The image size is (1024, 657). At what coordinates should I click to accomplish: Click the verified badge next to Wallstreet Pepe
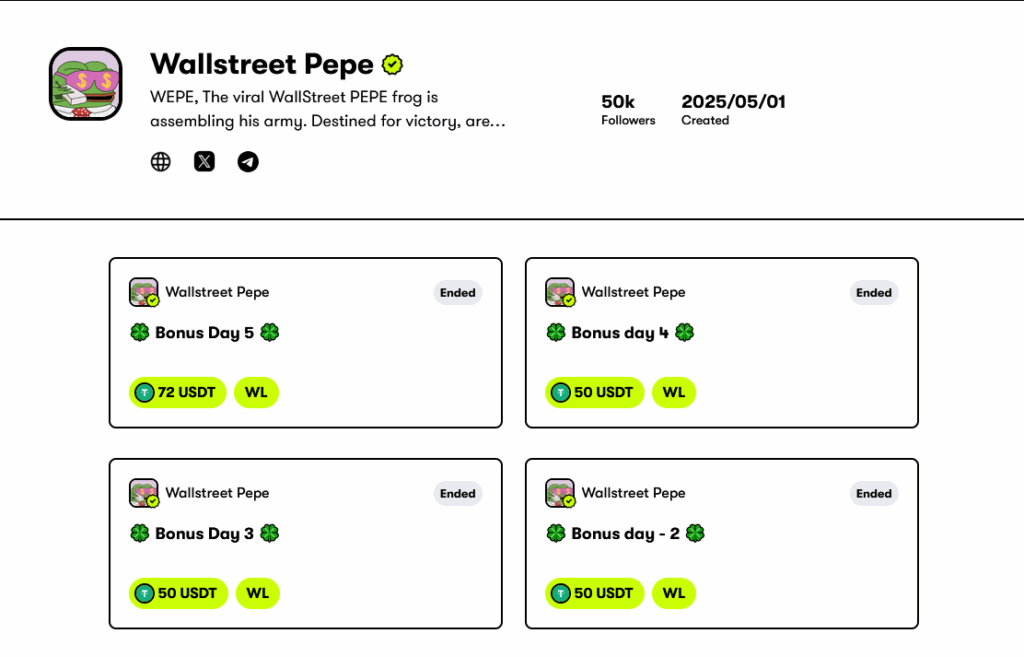tap(393, 65)
